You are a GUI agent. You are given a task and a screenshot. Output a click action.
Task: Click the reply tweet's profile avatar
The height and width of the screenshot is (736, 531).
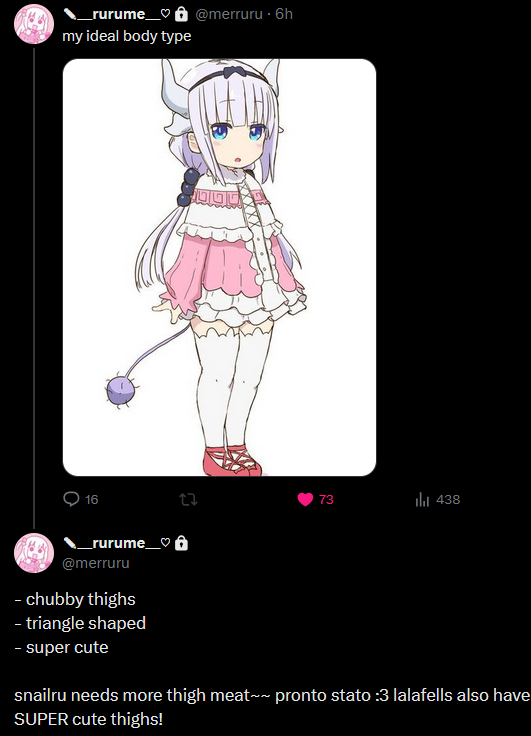click(34, 553)
